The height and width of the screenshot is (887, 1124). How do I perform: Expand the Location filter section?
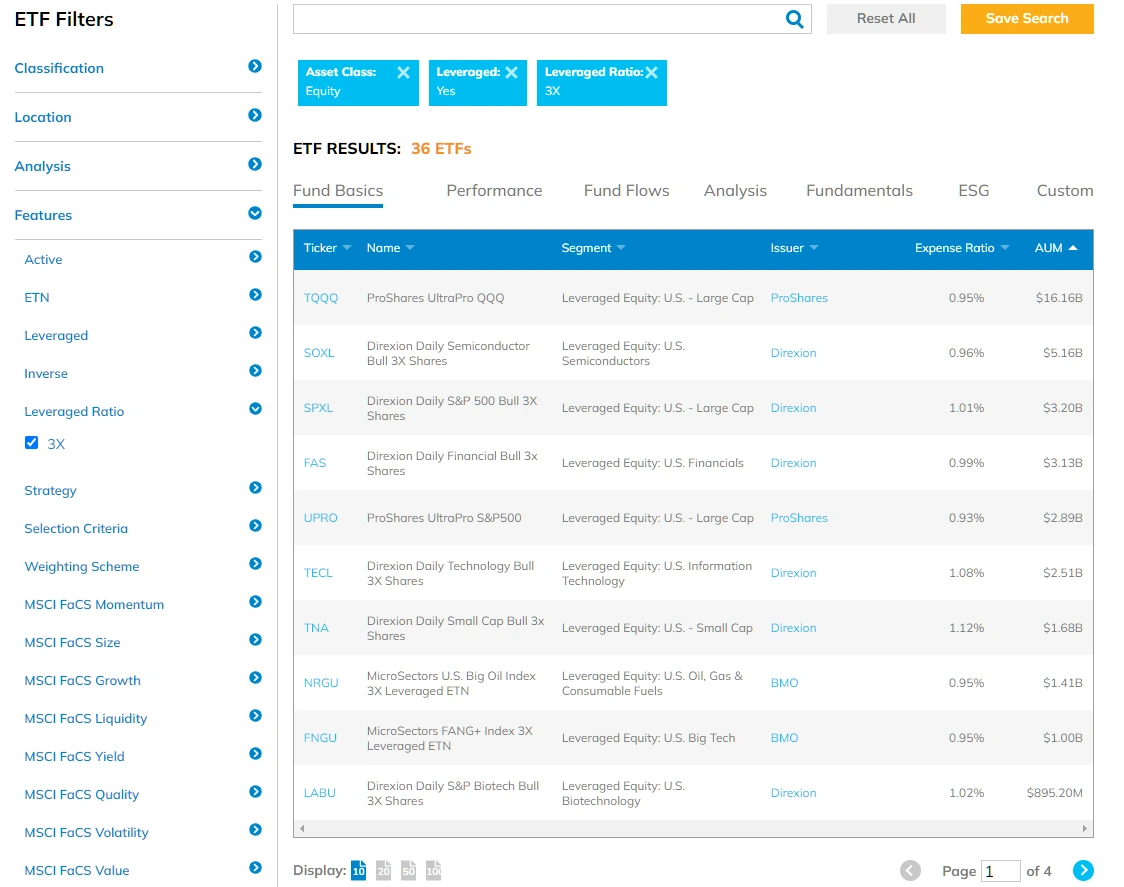click(254, 115)
